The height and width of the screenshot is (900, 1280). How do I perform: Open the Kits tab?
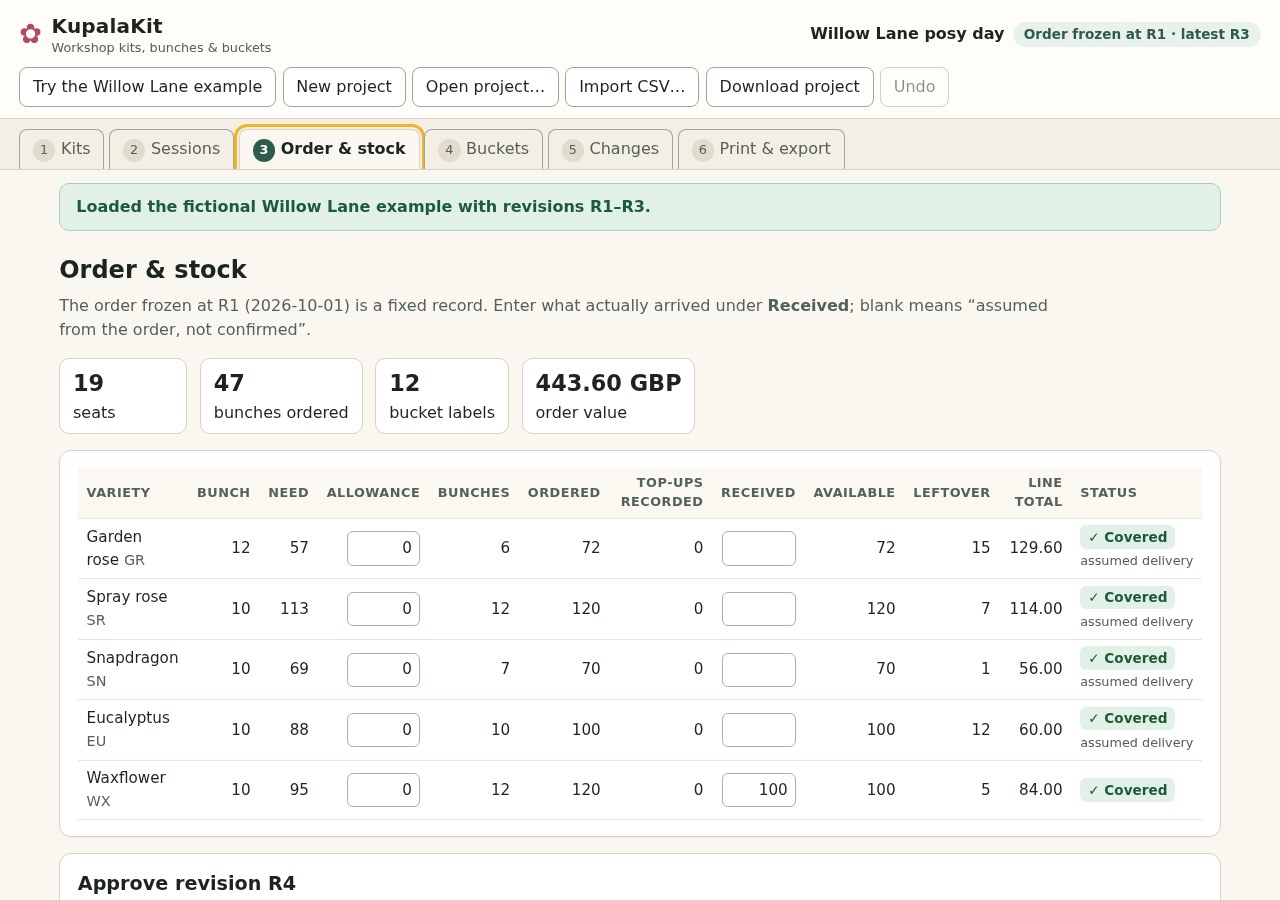pyautogui.click(x=61, y=149)
